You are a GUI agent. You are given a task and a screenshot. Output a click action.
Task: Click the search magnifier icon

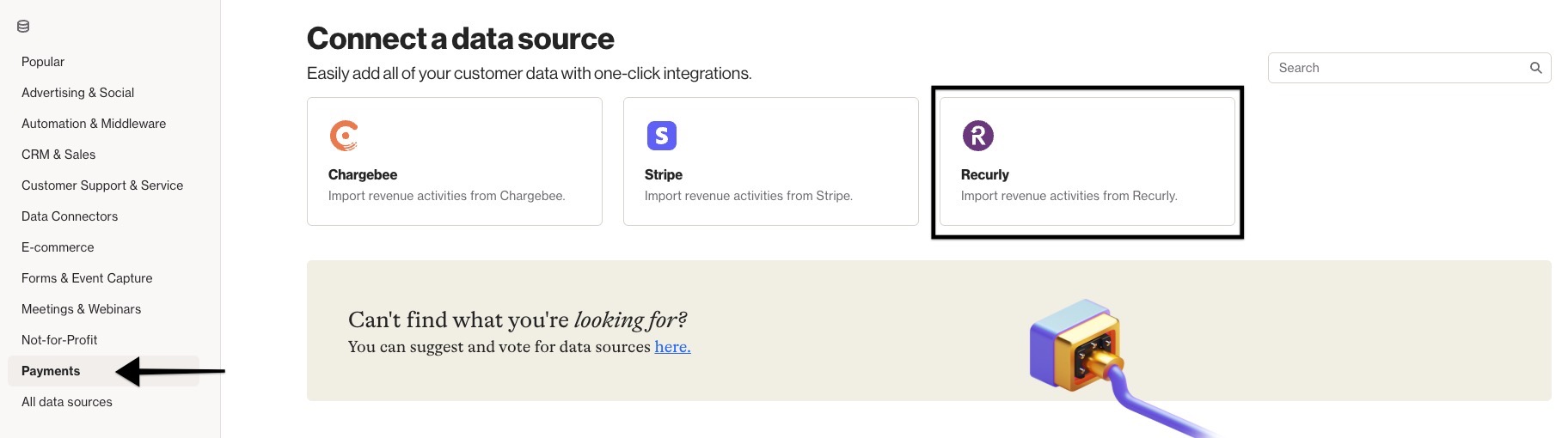click(1535, 68)
